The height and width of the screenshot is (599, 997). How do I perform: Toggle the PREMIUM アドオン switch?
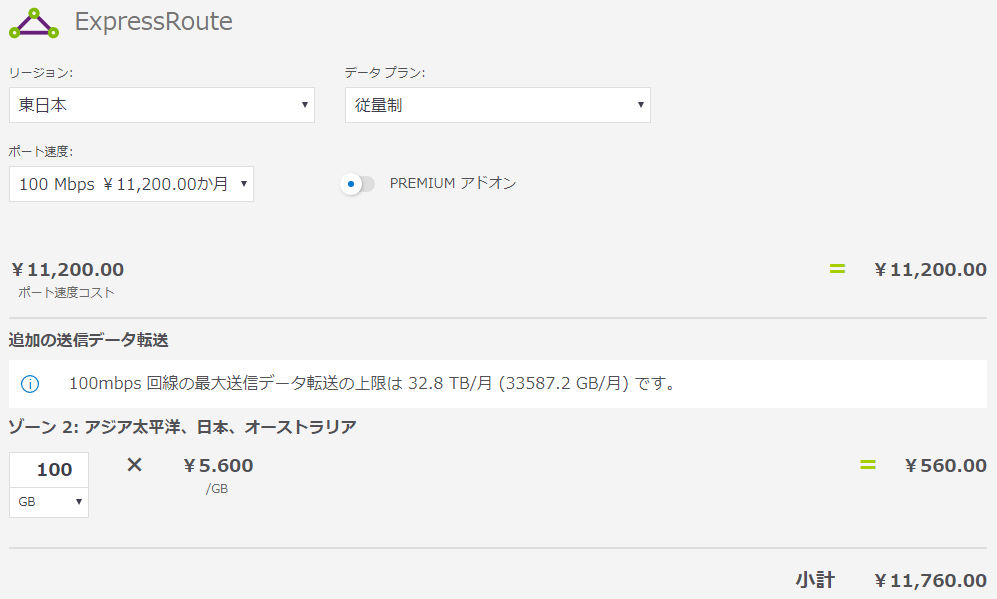(357, 184)
